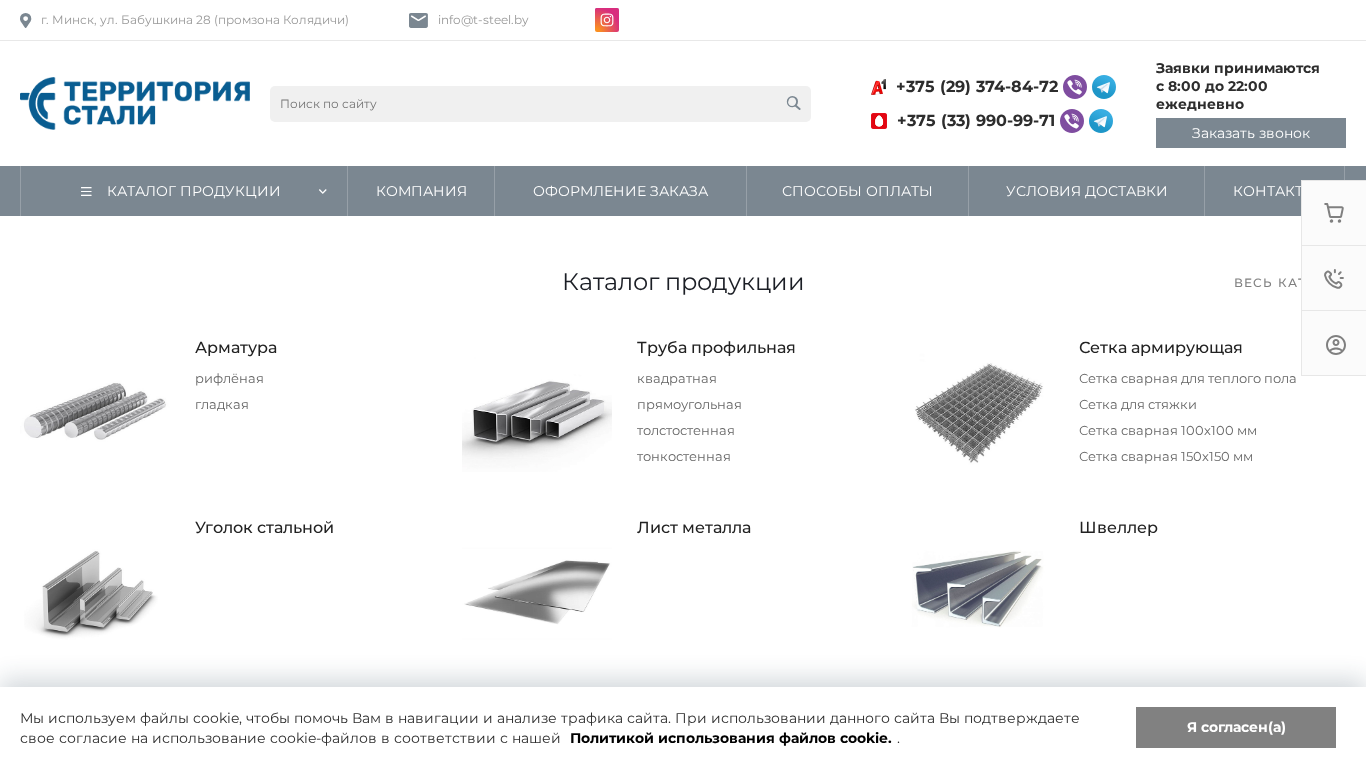
Task: Focus the Поиск по сайту search field
Action: click(x=526, y=104)
